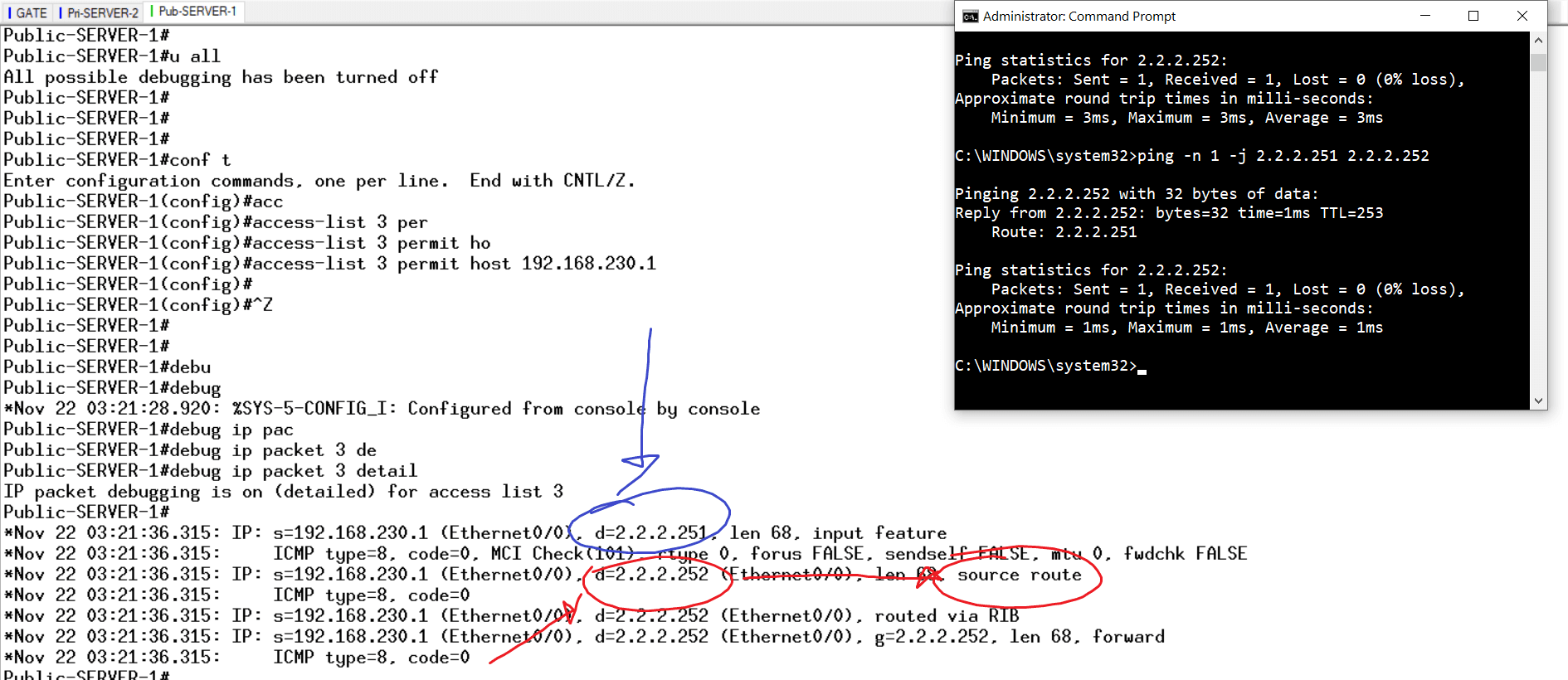1568x680 pixels.
Task: Click the 'source route' text in debug output
Action: pos(1020,575)
